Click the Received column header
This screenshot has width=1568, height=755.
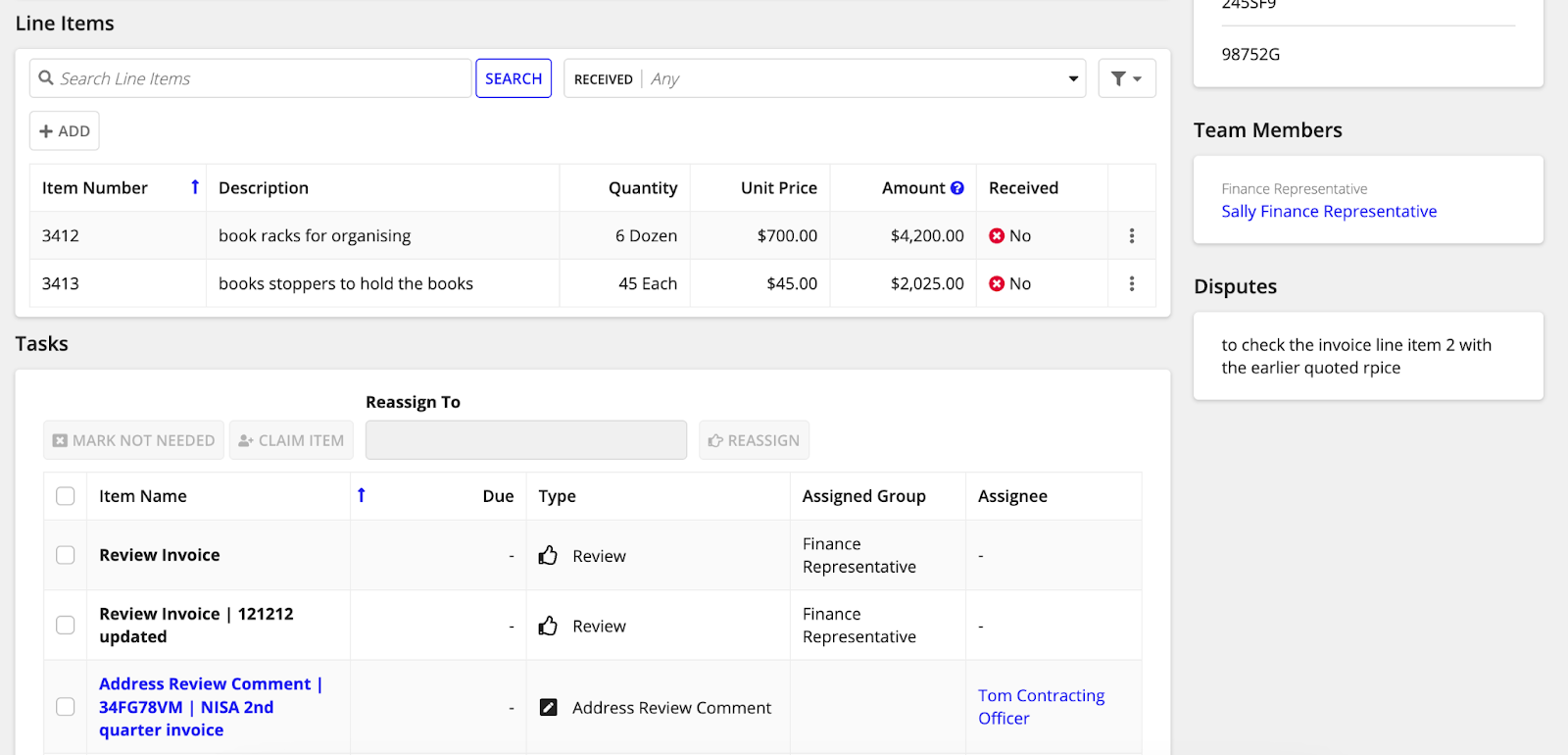pos(1023,188)
